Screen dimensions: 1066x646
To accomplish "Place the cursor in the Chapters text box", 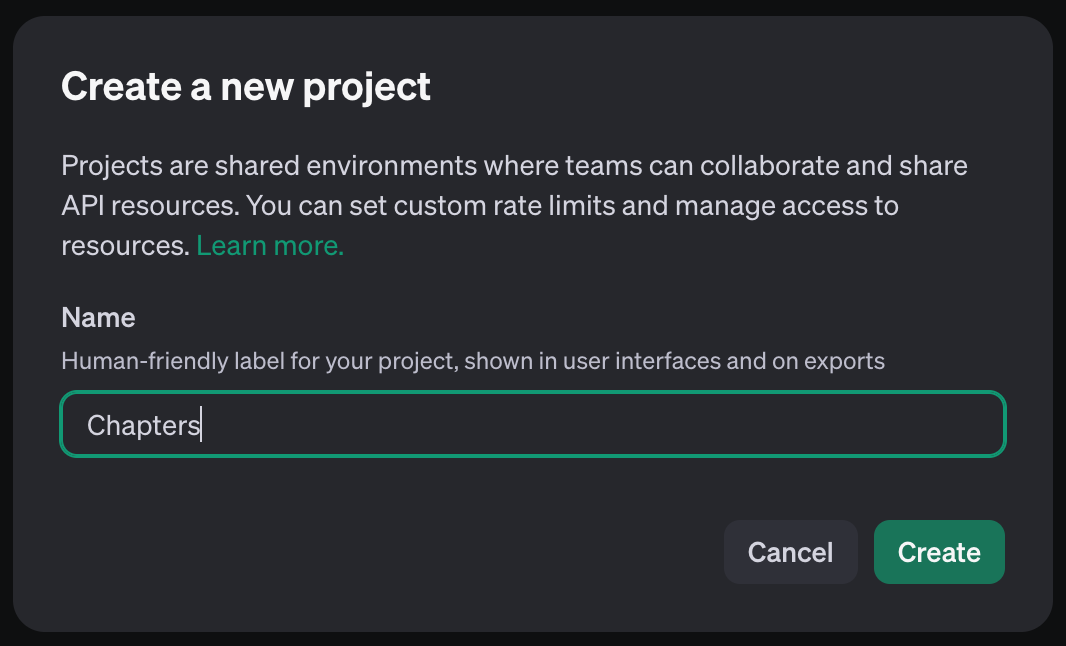I will point(533,425).
